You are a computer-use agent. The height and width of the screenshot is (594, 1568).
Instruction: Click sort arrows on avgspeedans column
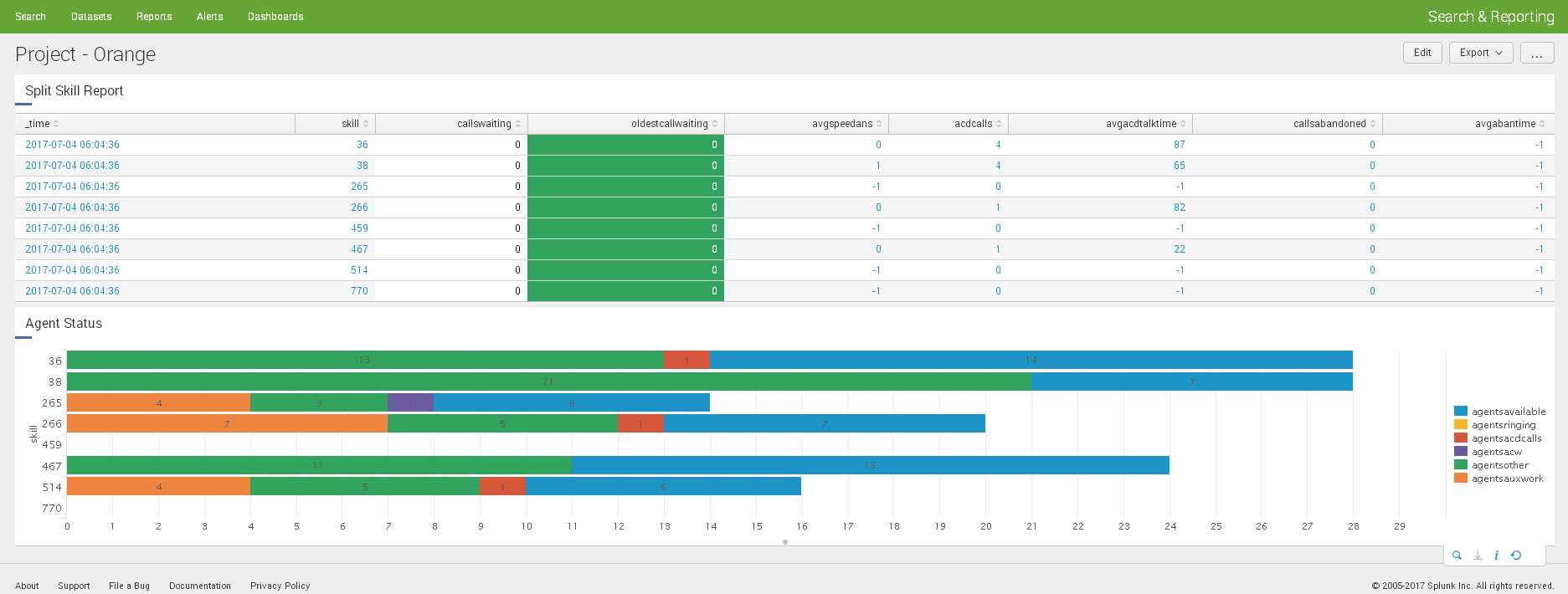click(879, 124)
